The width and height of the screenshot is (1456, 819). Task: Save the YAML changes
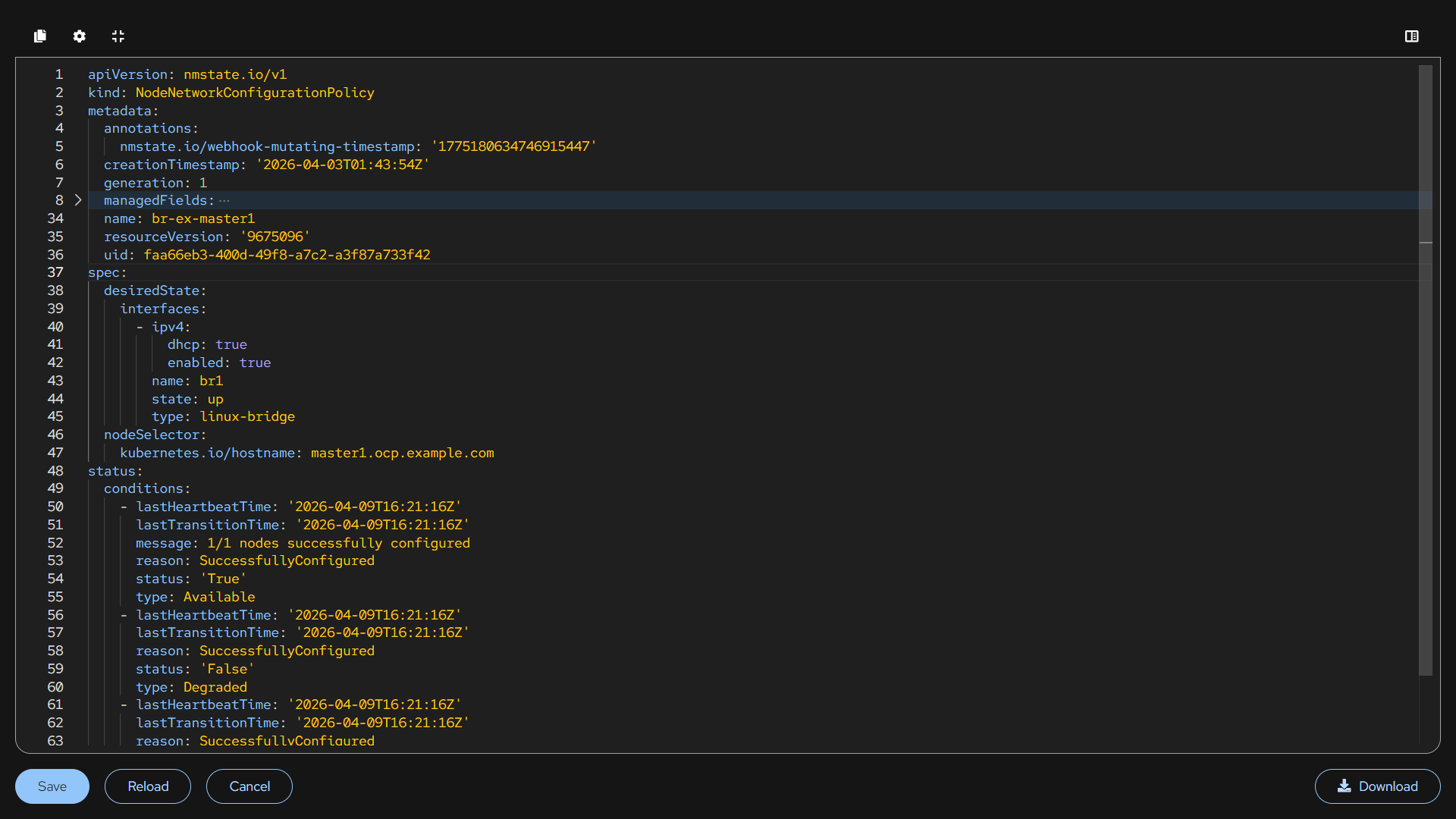[52, 786]
